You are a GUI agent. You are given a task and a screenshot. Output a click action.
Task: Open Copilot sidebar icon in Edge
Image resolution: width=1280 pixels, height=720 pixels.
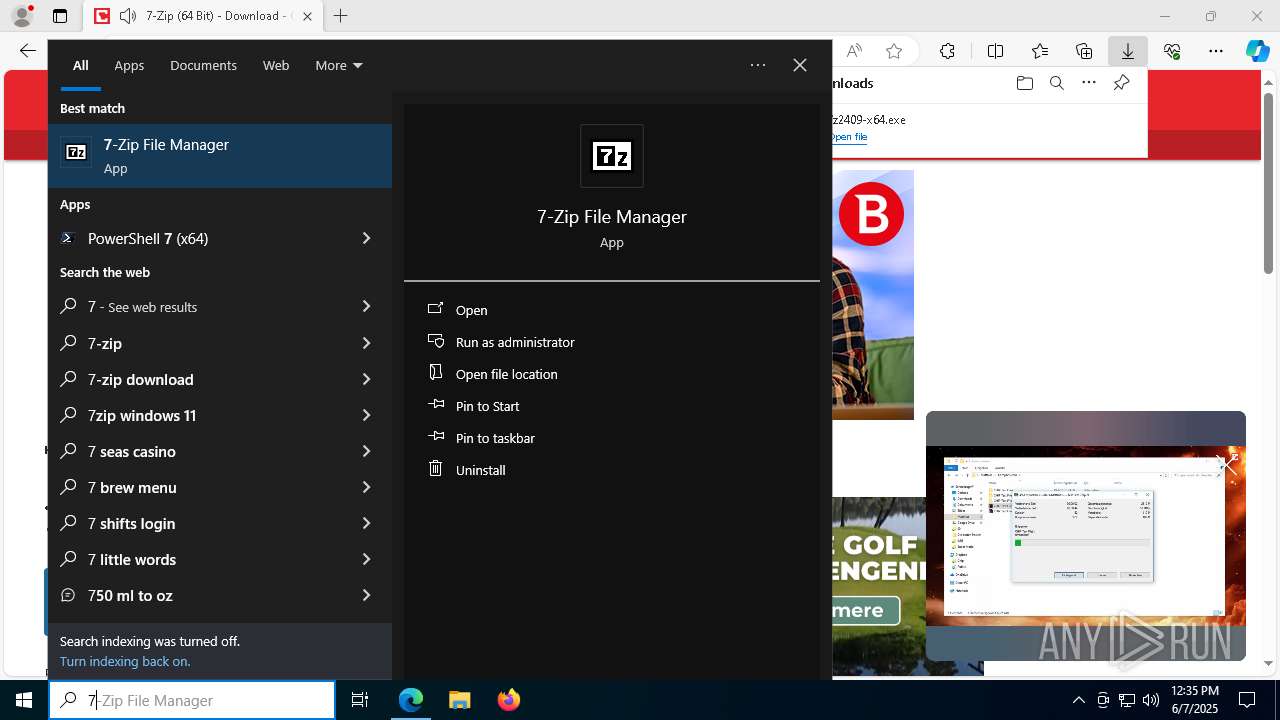1258,51
